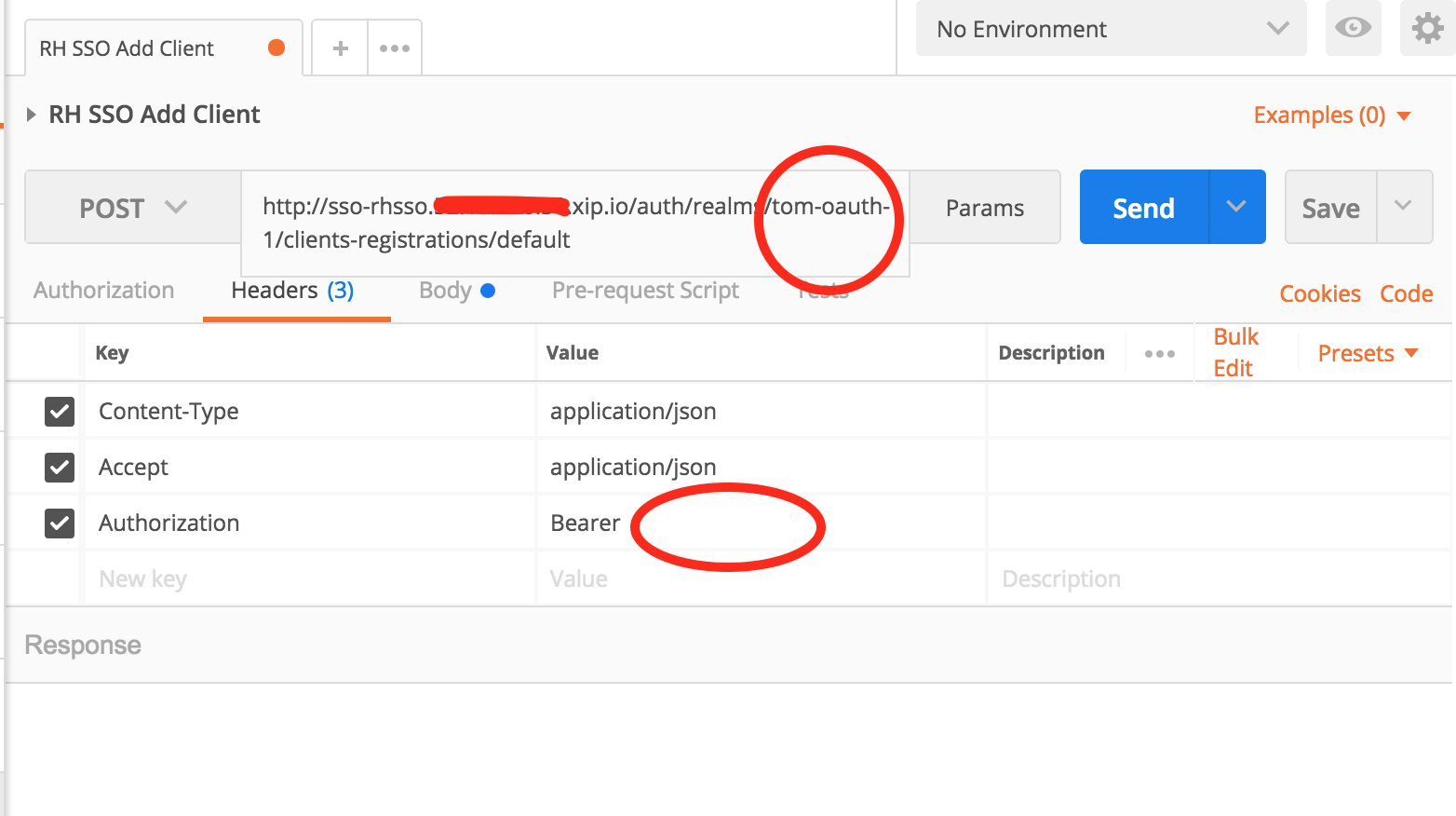This screenshot has width=1456, height=816.
Task: Open the Presets dropdown
Action: [1368, 353]
